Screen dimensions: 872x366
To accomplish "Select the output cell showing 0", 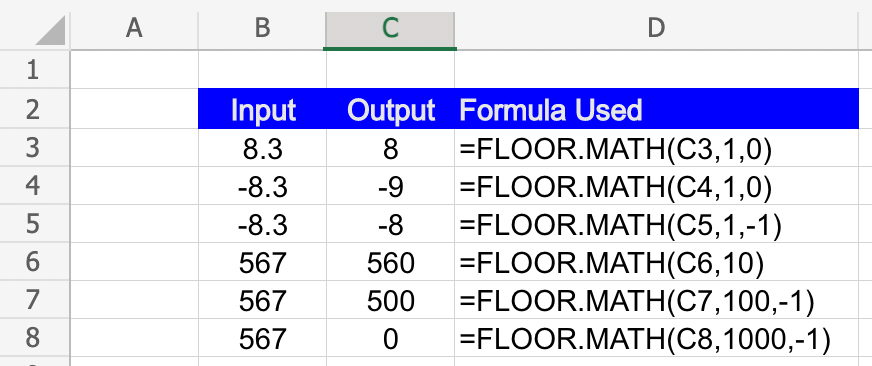I will point(390,338).
